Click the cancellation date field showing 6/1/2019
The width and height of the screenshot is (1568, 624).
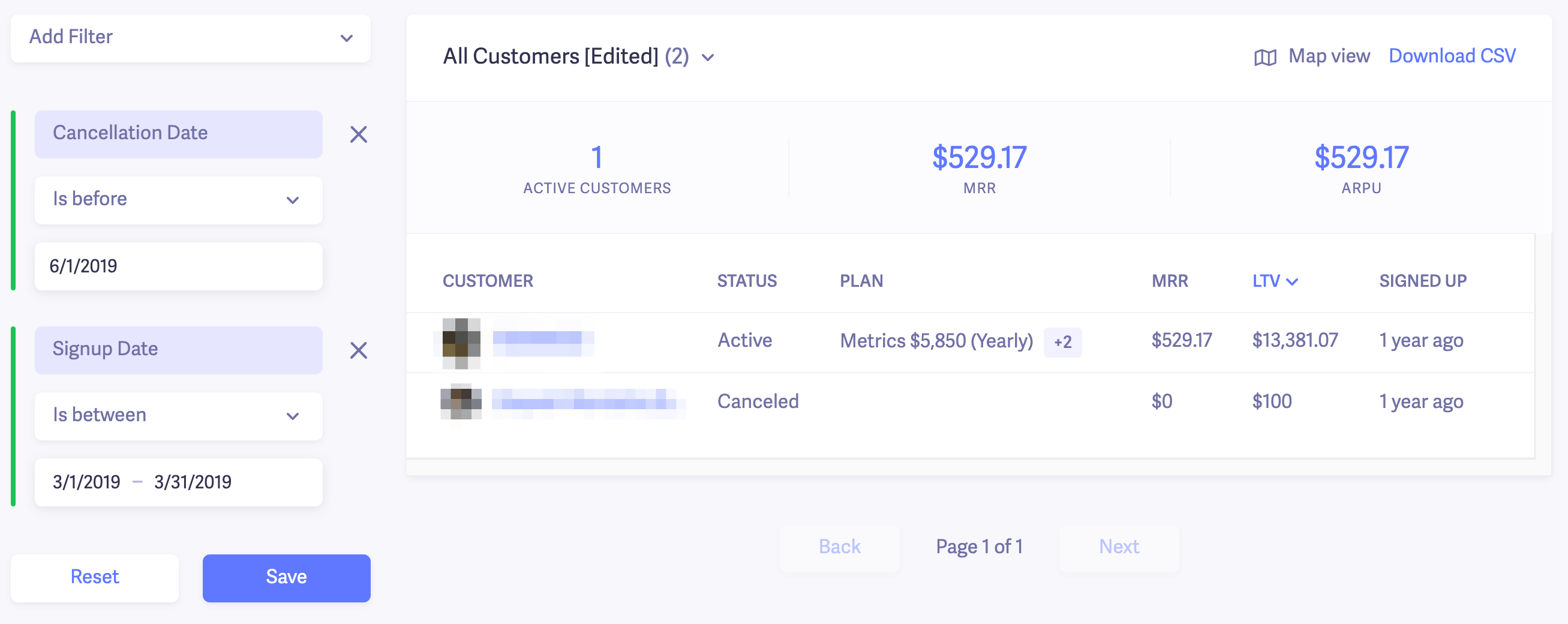[178, 266]
